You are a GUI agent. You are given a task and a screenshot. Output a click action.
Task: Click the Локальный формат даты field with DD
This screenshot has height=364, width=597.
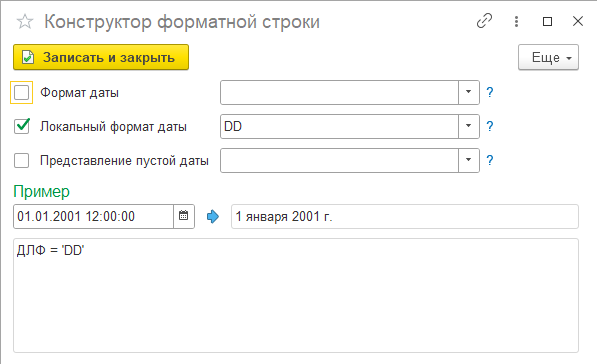click(x=339, y=126)
